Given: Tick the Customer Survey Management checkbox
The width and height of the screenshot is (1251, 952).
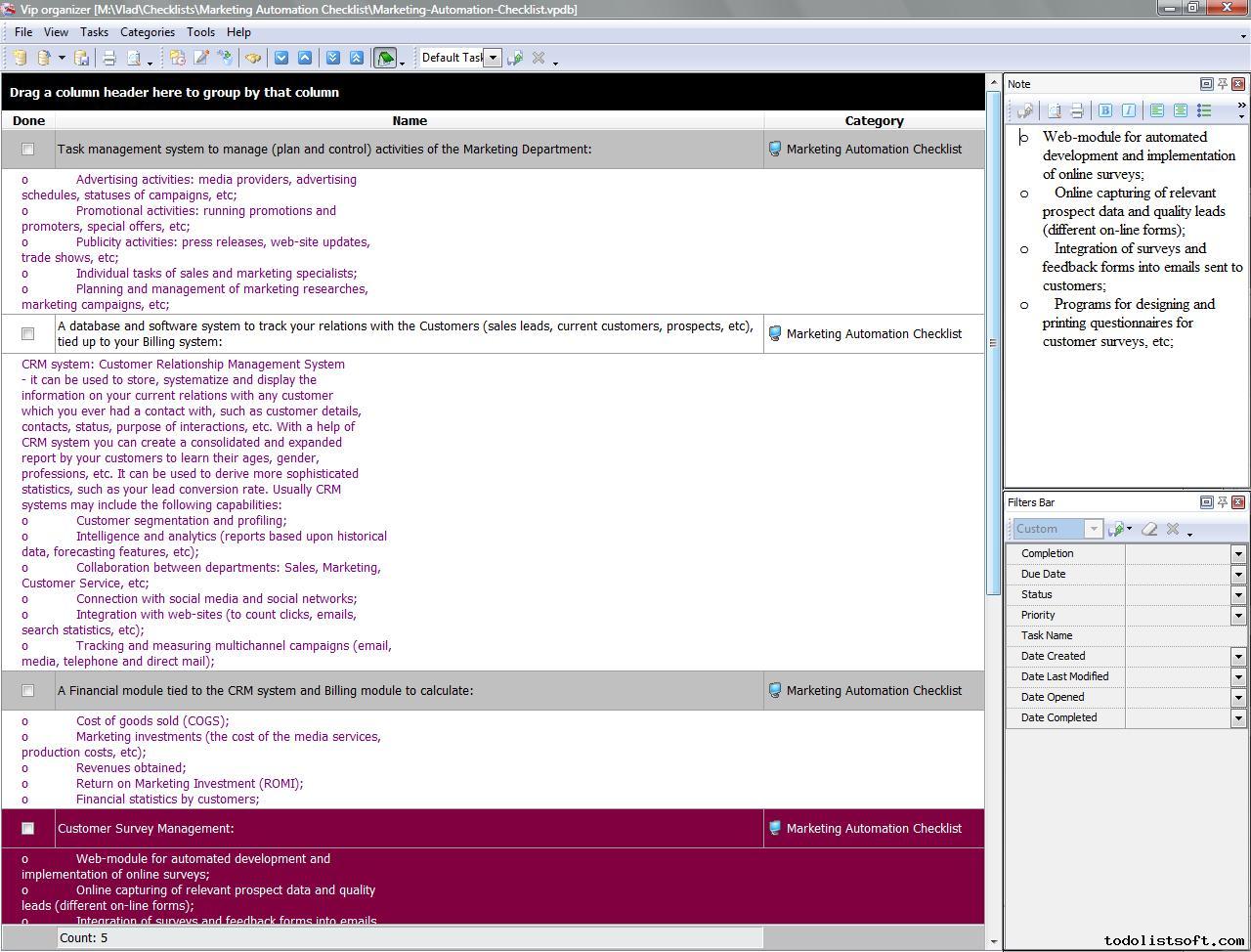Looking at the screenshot, I should tap(28, 829).
